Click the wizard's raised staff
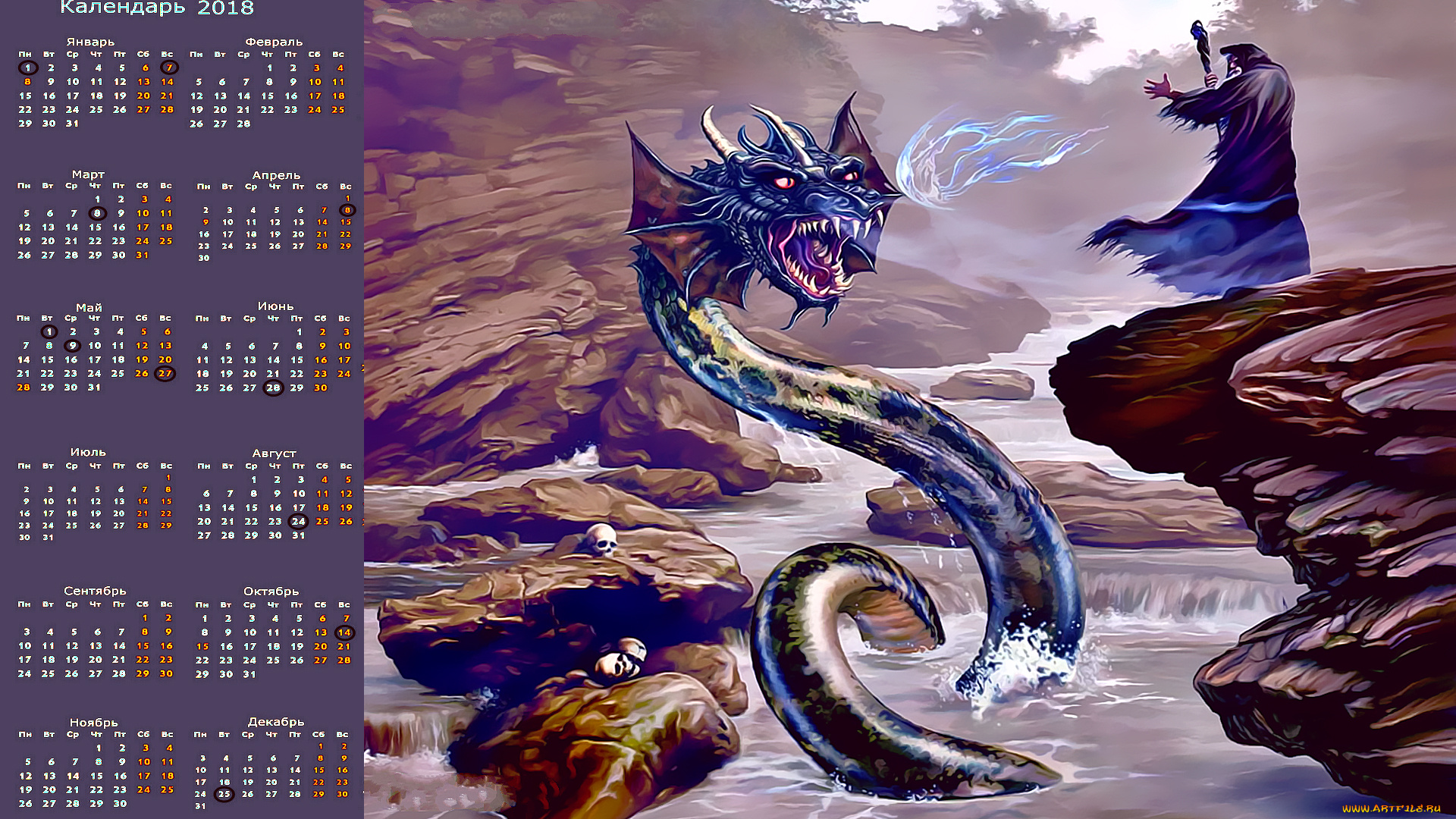The image size is (1456, 819). pos(1203,49)
